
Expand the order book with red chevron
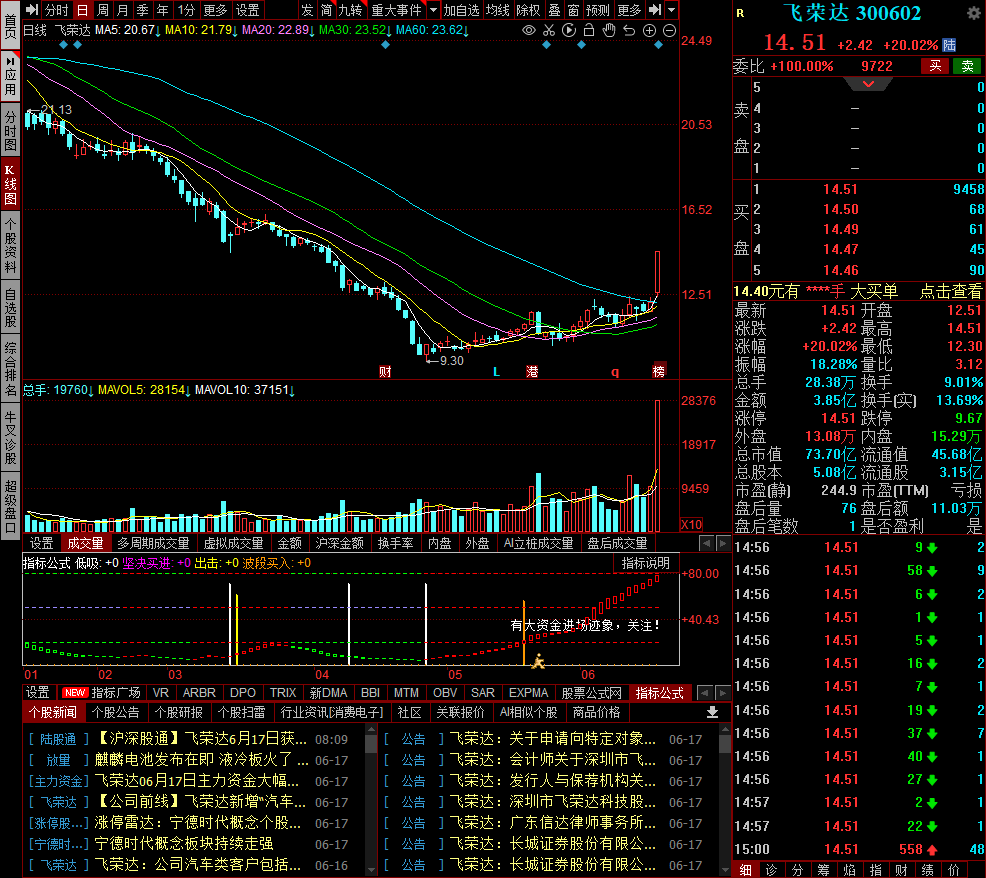point(868,84)
